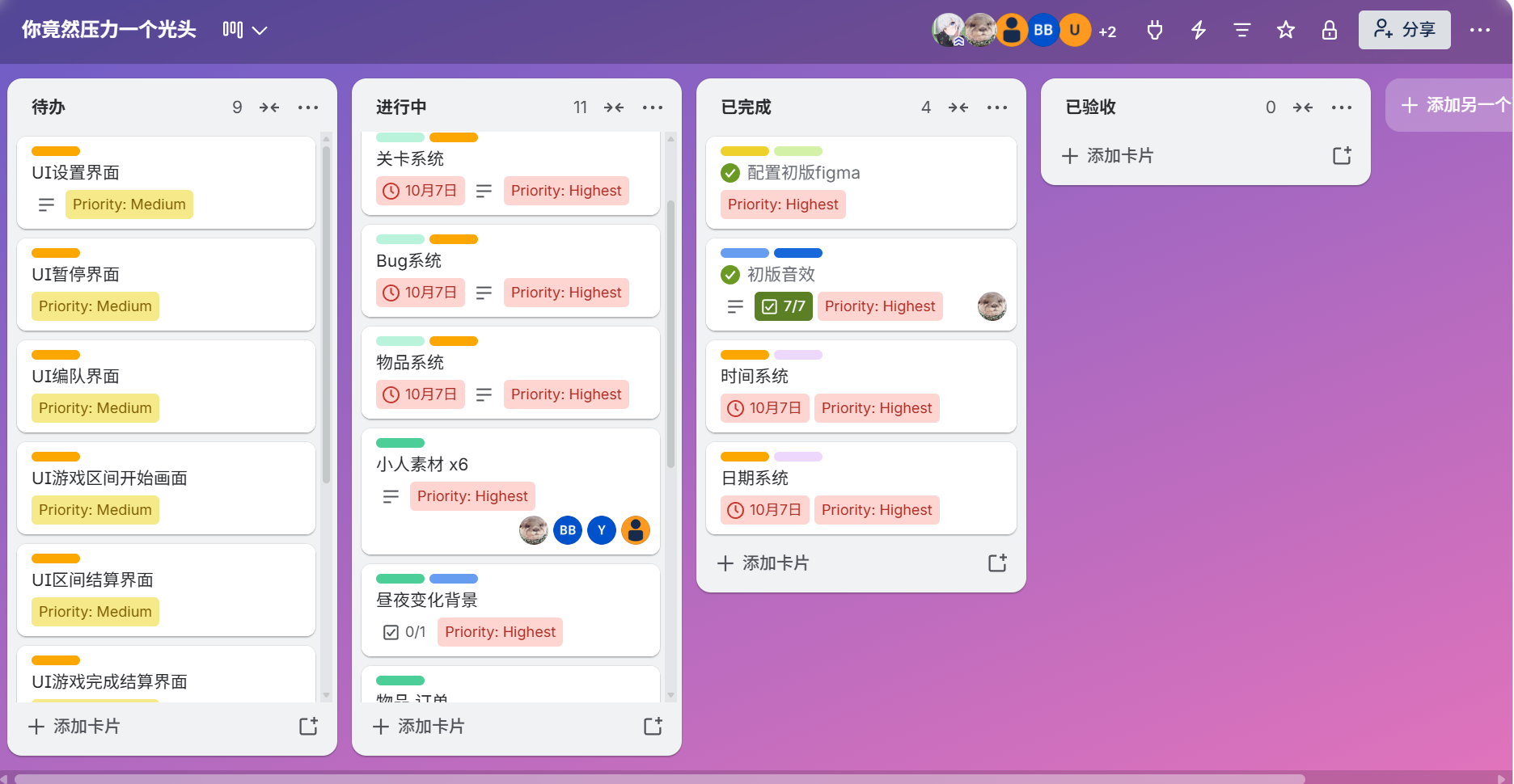Click the board title 你竟然压力一个光头
This screenshot has height=784, width=1514.
(109, 30)
